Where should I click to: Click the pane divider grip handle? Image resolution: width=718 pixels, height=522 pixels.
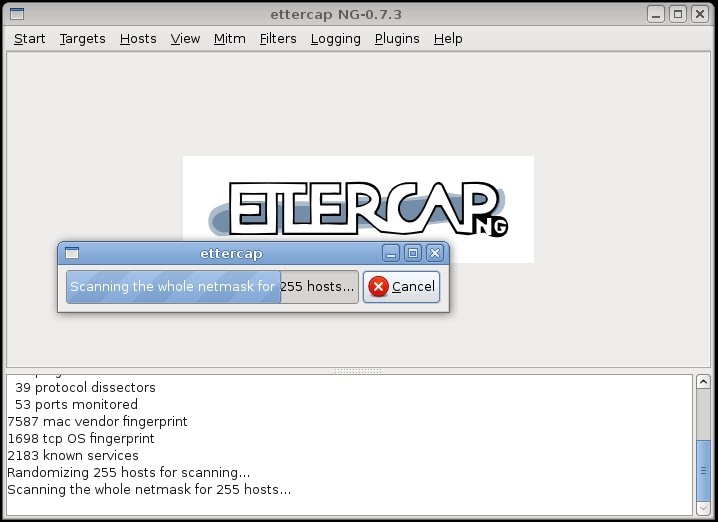(357, 370)
